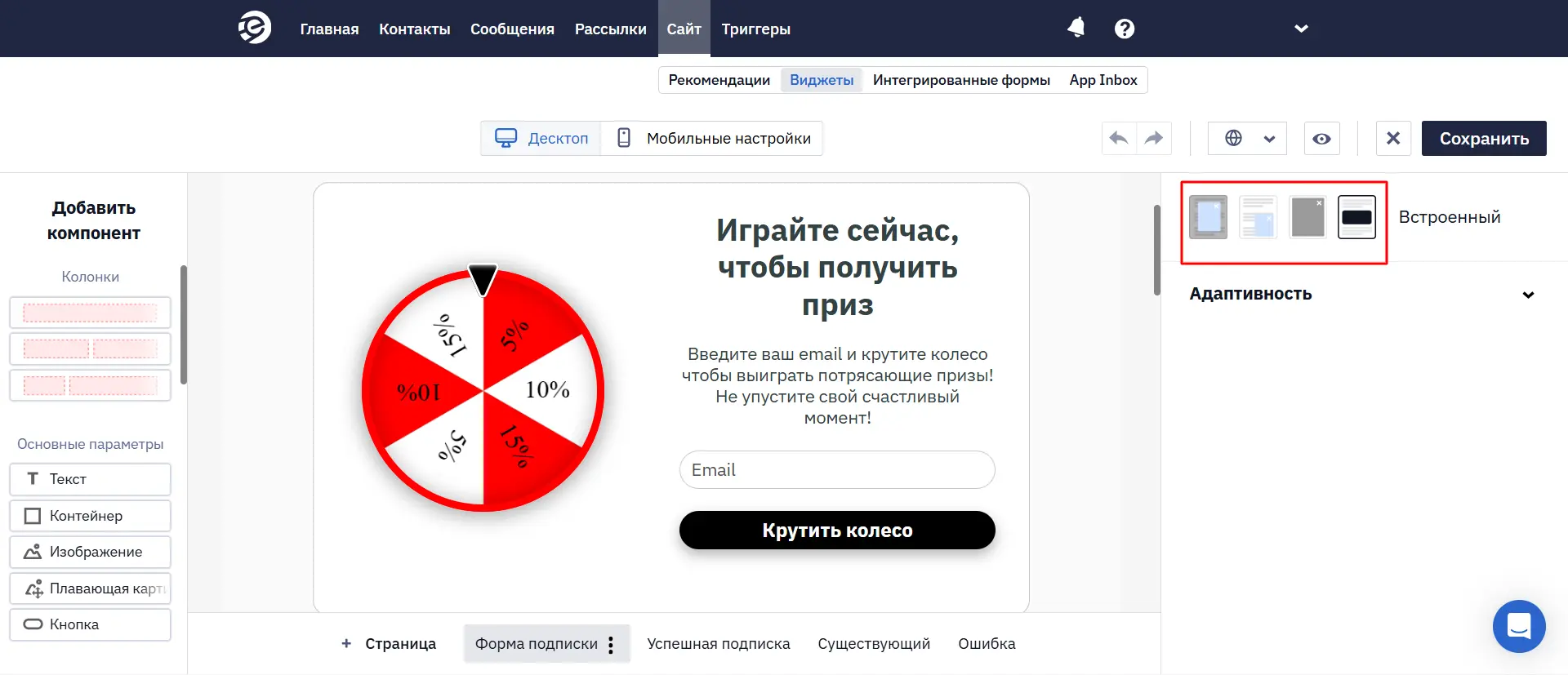Open the chat support bubble
Screen dimensions: 1568x675
pos(1519,627)
